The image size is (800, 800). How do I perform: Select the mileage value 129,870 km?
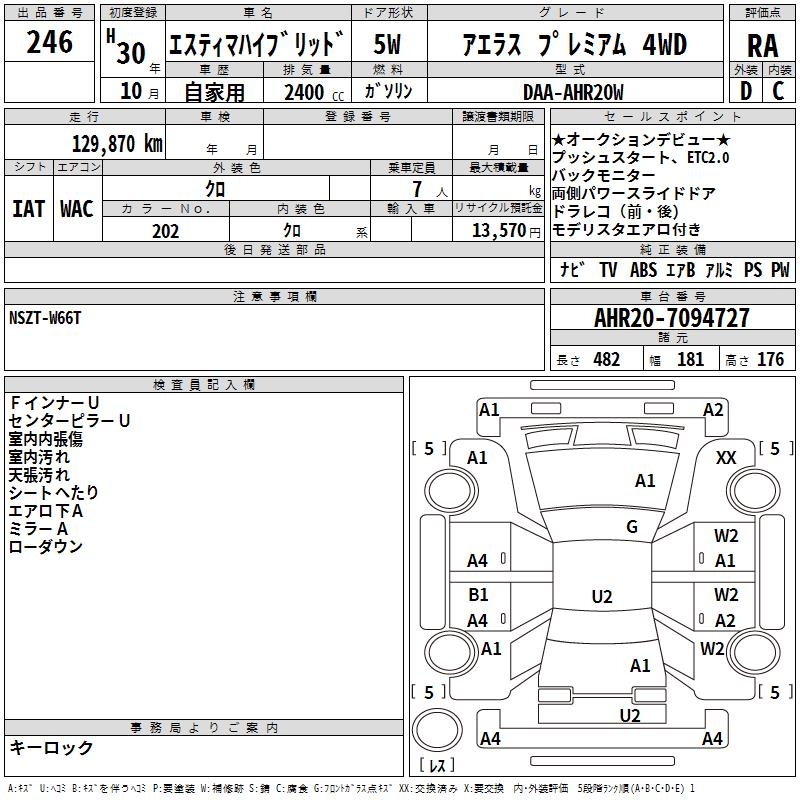(x=117, y=143)
